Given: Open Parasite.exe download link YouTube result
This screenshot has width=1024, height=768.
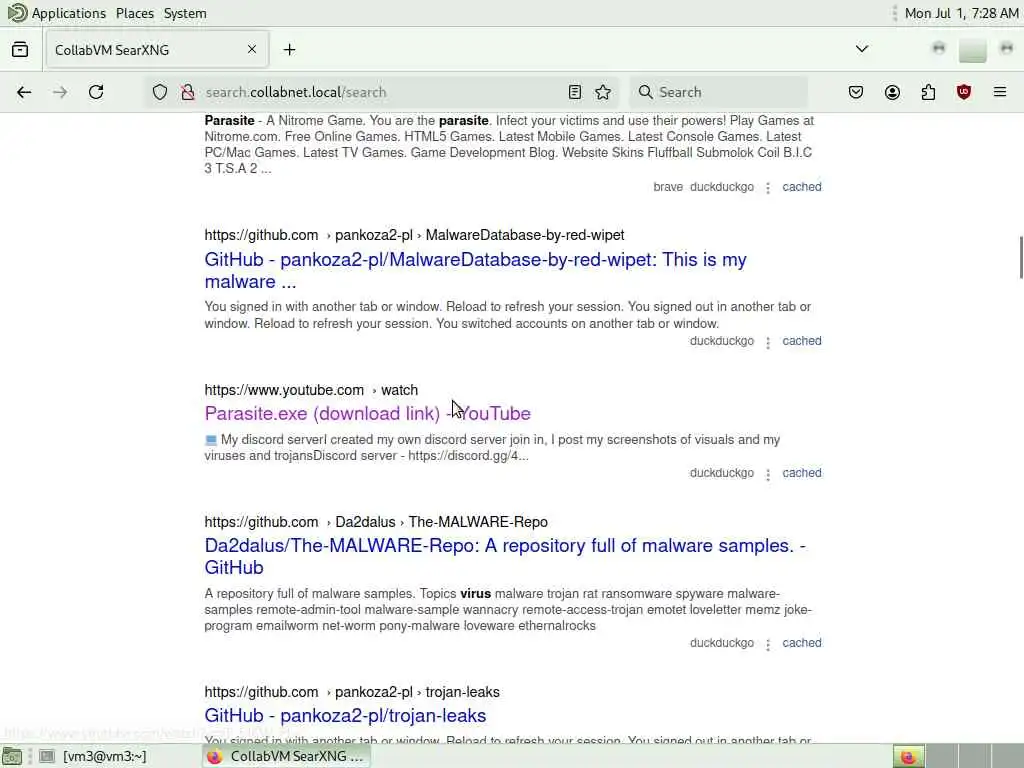Looking at the screenshot, I should coord(368,413).
